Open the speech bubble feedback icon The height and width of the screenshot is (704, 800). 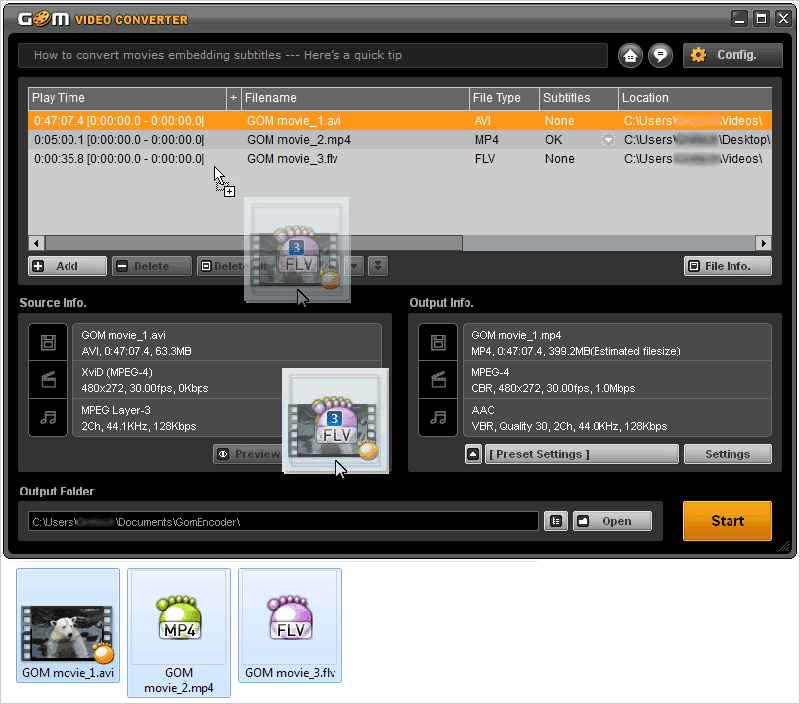[x=660, y=56]
